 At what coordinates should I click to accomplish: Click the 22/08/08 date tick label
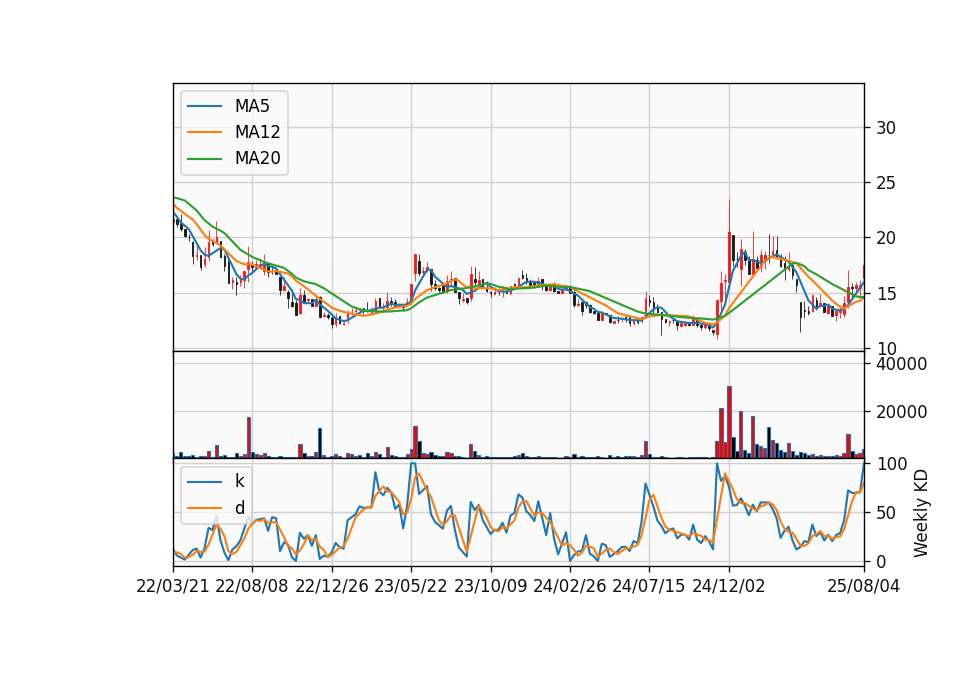point(252,586)
